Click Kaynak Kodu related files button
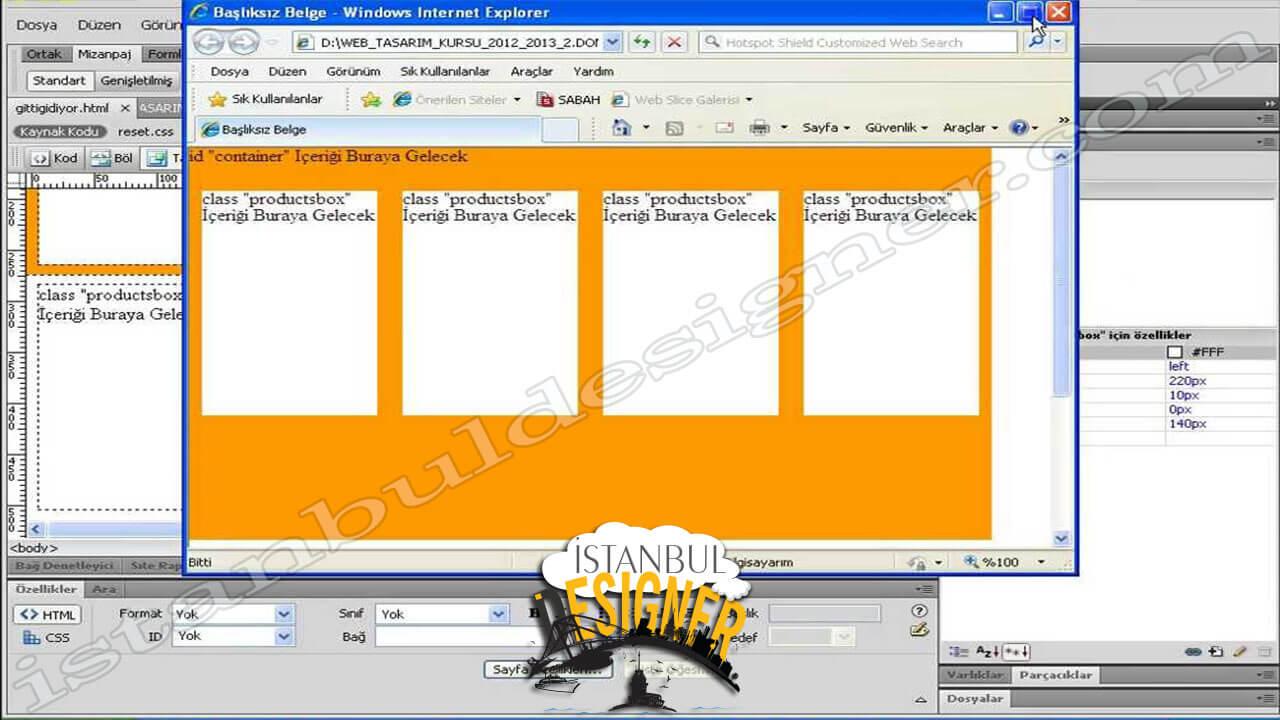Screen dimensions: 1280x720 (x=60, y=131)
